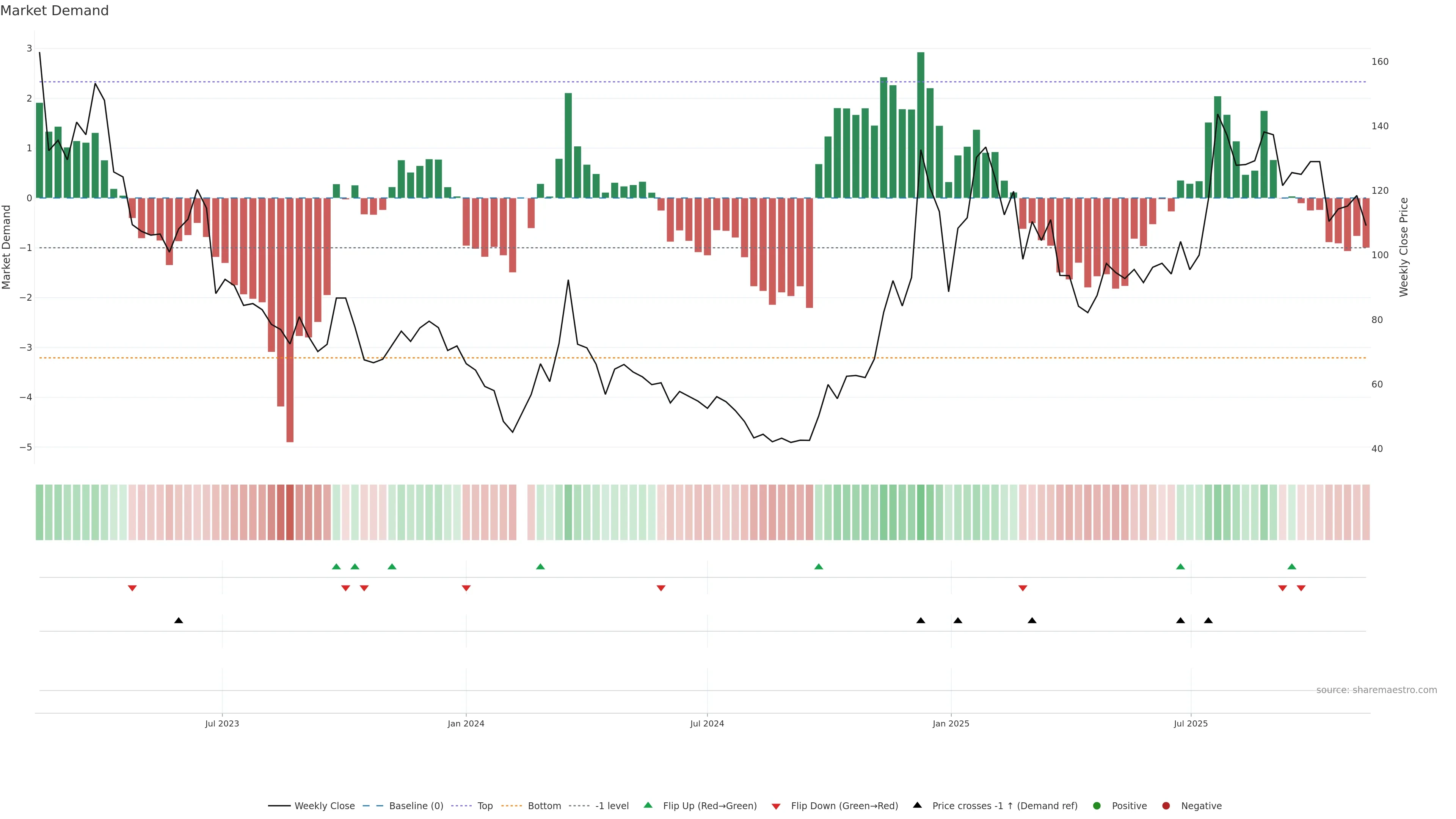Image resolution: width=1456 pixels, height=819 pixels.
Task: Click the green Positive legend dot
Action: [1097, 806]
